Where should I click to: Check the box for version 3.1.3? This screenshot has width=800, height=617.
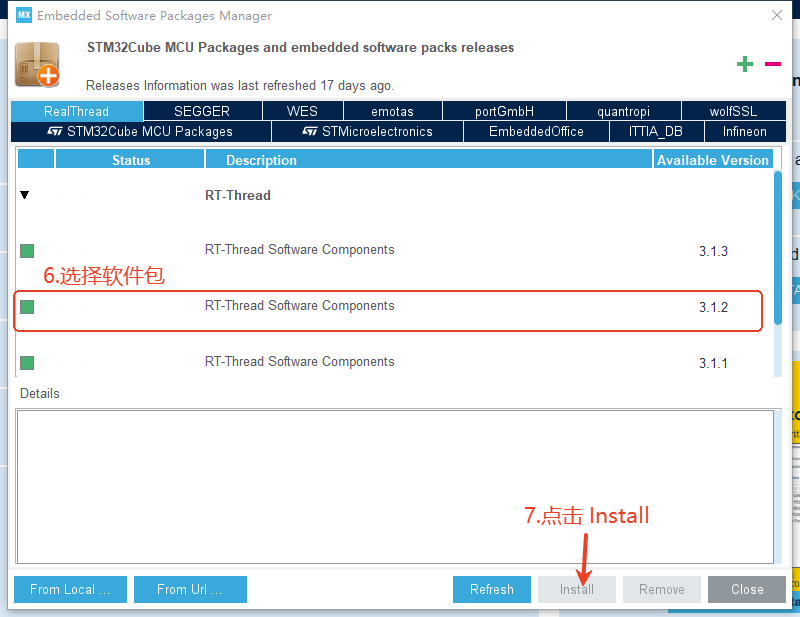click(x=27, y=251)
